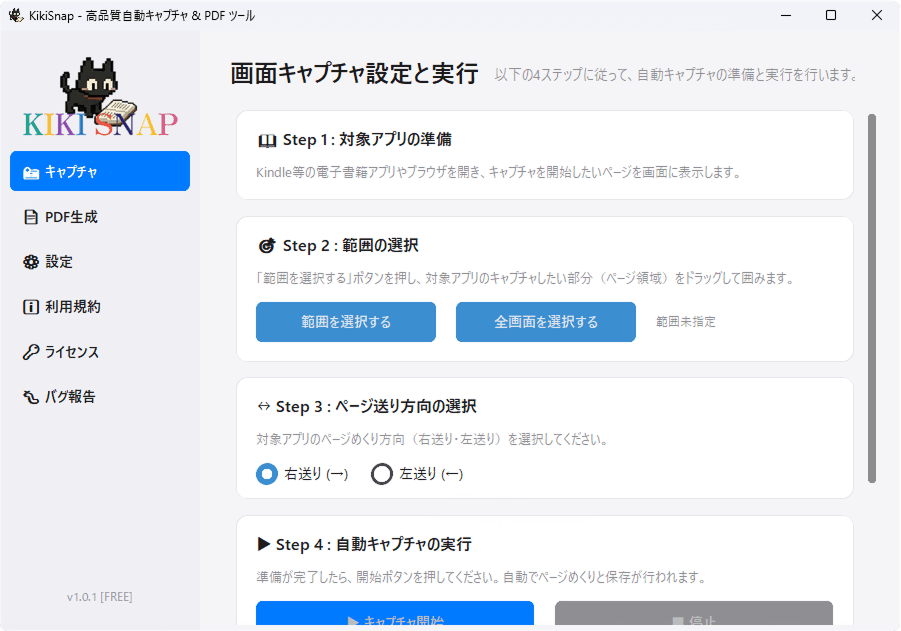Click the PDF生成 document icon
The image size is (901, 631).
point(31,217)
